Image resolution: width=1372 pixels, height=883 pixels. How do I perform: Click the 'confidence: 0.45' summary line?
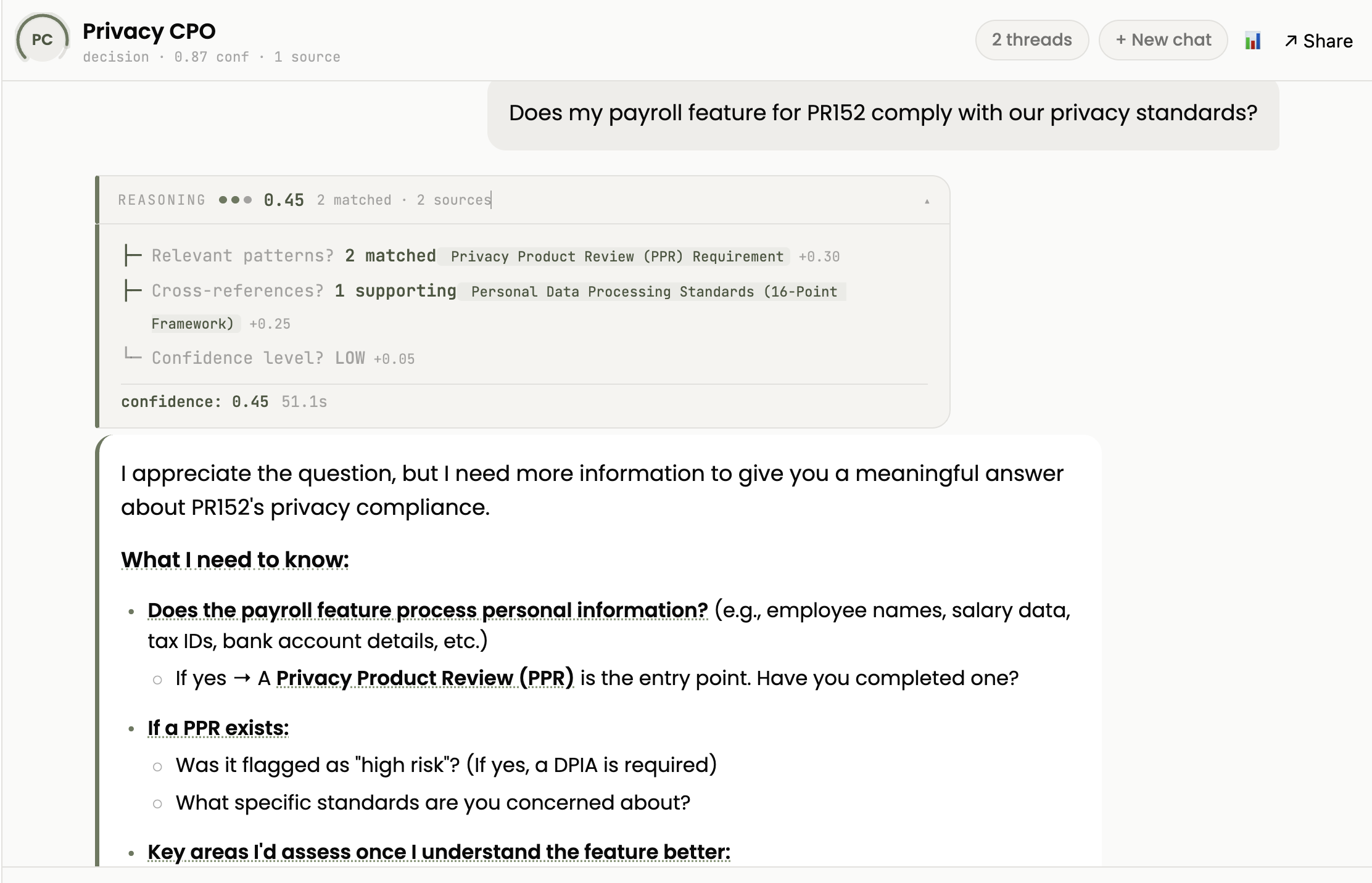[x=195, y=402]
